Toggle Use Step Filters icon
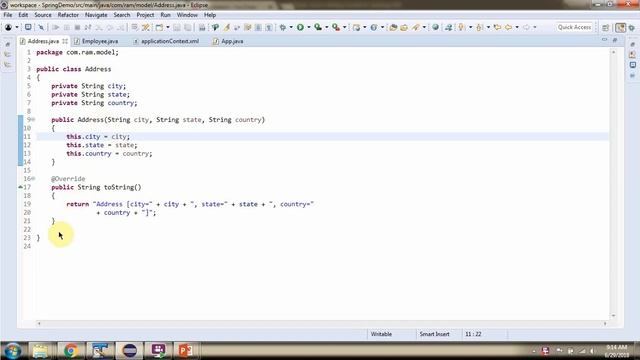This screenshot has width=640, height=360. point(146,27)
